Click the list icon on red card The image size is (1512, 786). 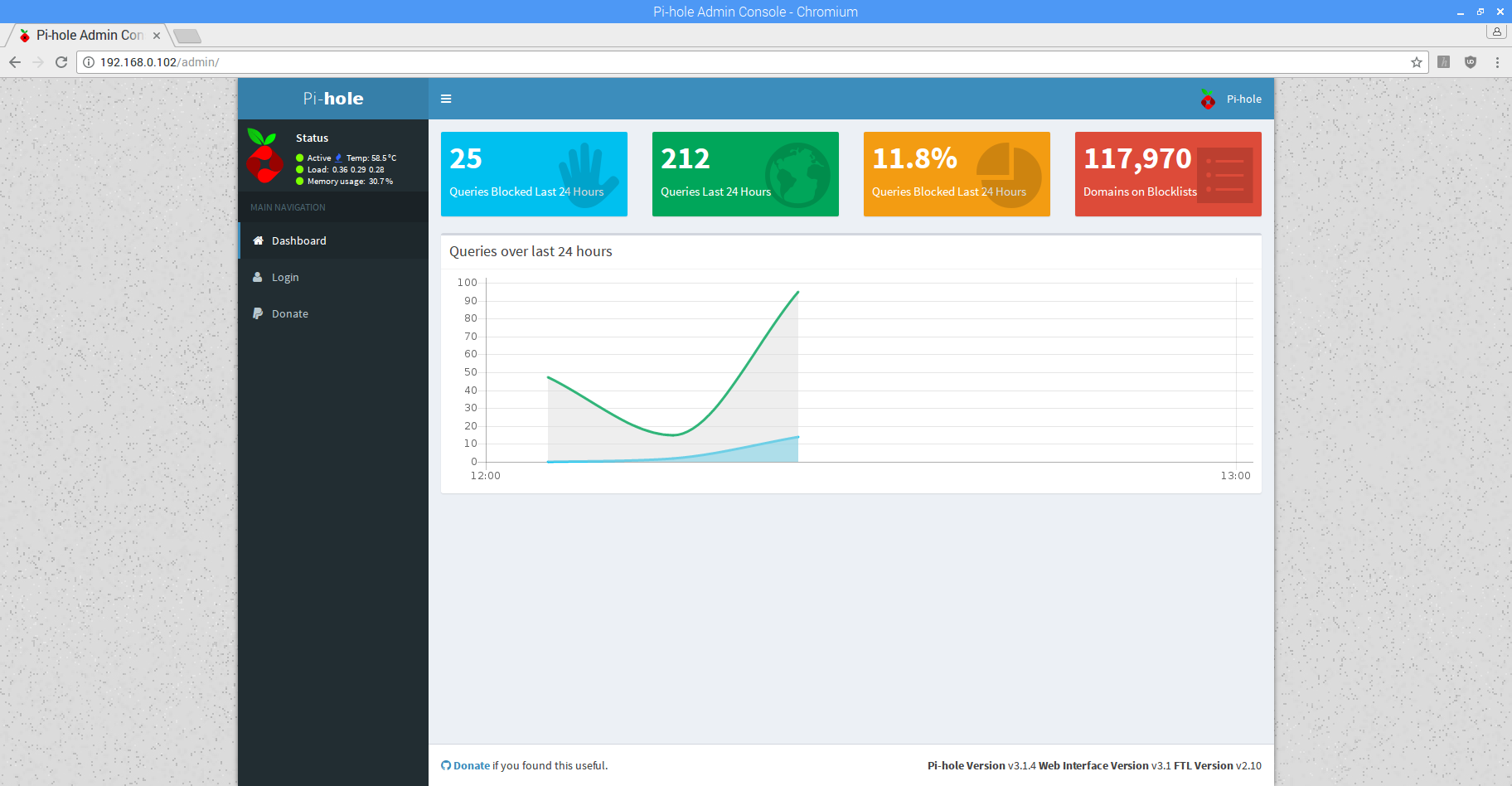click(1225, 175)
